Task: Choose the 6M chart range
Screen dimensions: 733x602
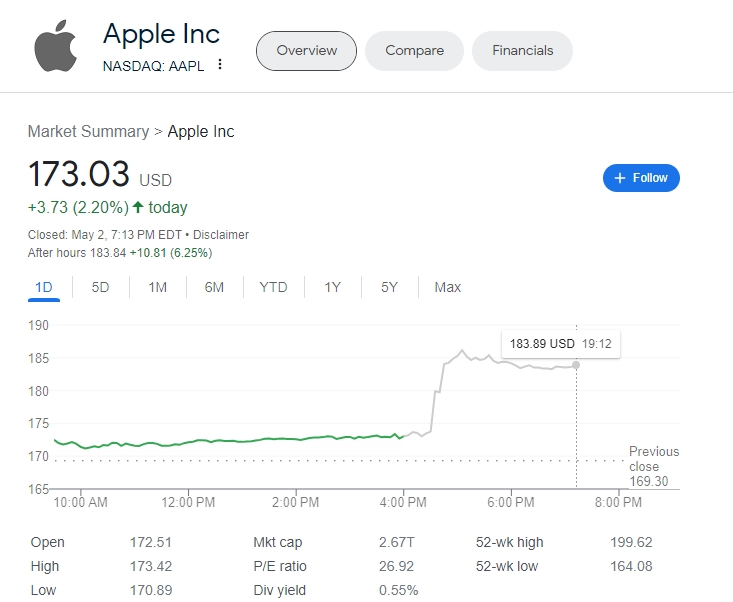Action: pos(214,288)
